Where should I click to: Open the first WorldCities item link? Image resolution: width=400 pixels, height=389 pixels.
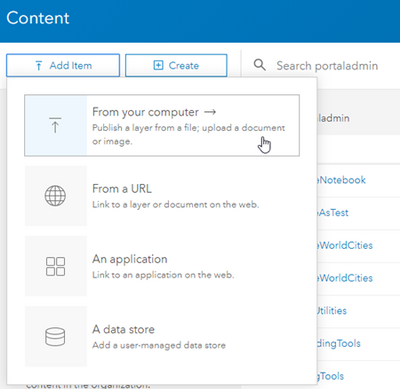pyautogui.click(x=345, y=245)
